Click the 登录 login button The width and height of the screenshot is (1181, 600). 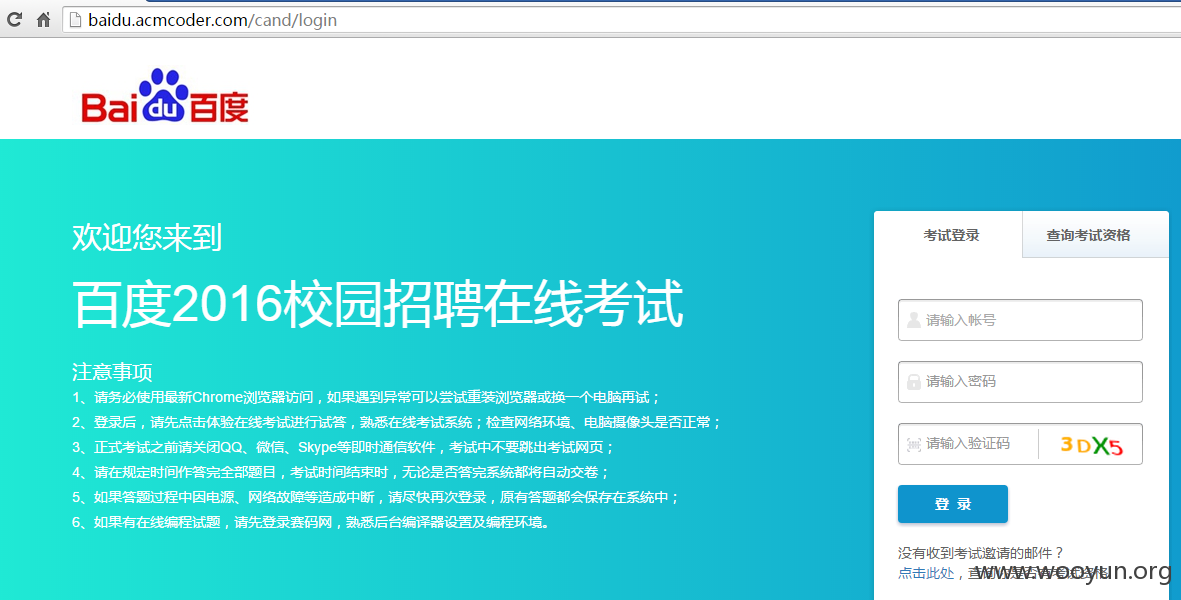(952, 504)
